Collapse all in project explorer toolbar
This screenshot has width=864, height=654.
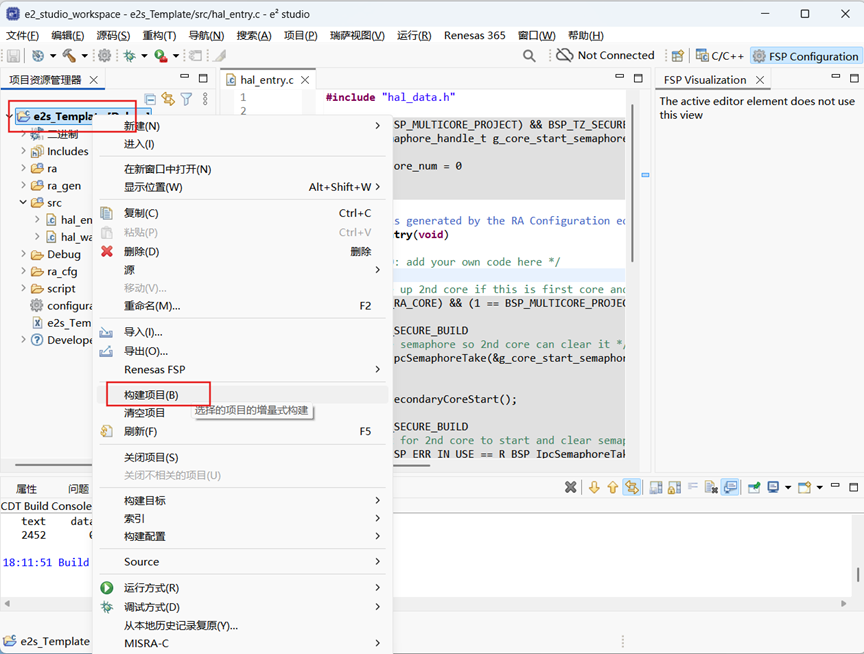(150, 99)
